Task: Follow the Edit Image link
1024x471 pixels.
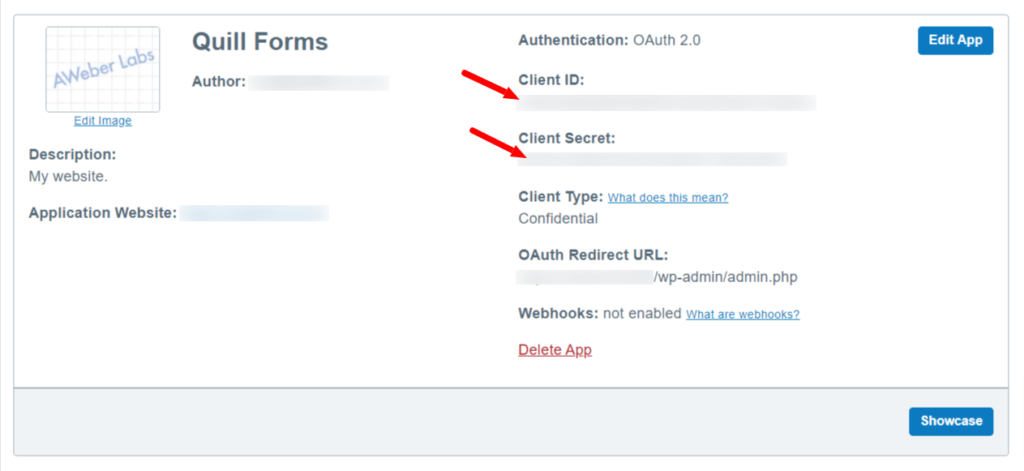Action: [103, 121]
